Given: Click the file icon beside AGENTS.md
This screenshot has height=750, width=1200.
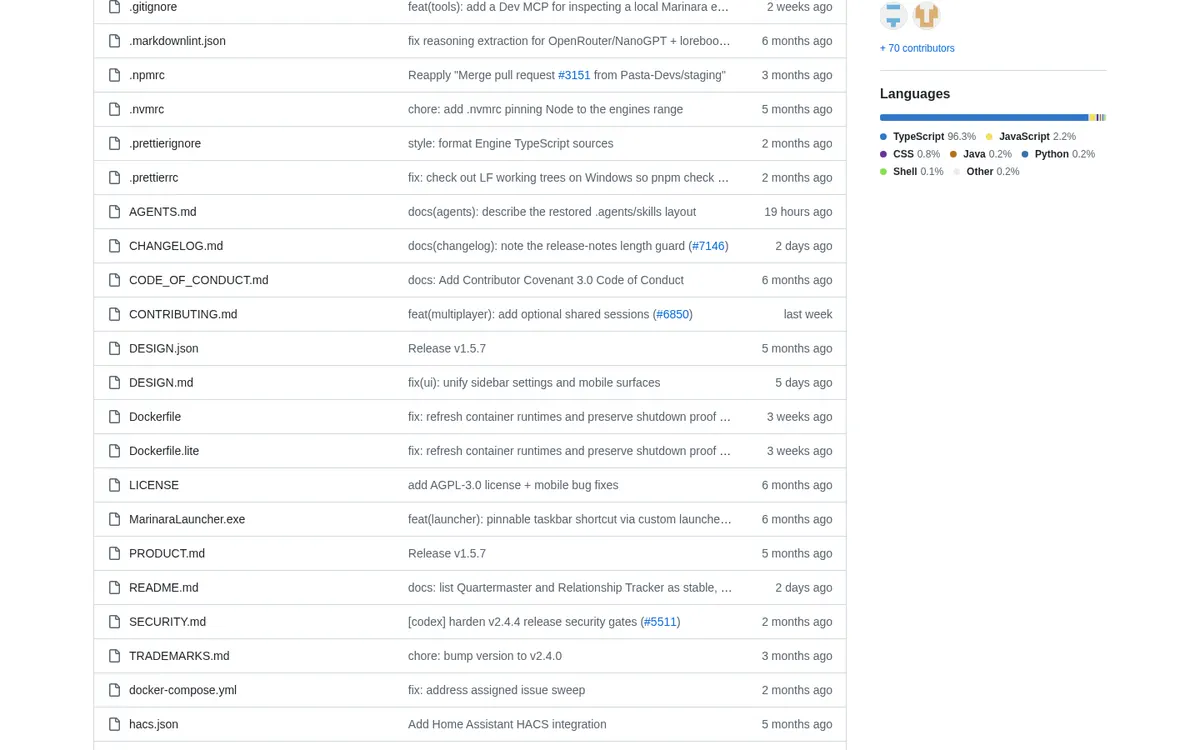Looking at the screenshot, I should 114,212.
